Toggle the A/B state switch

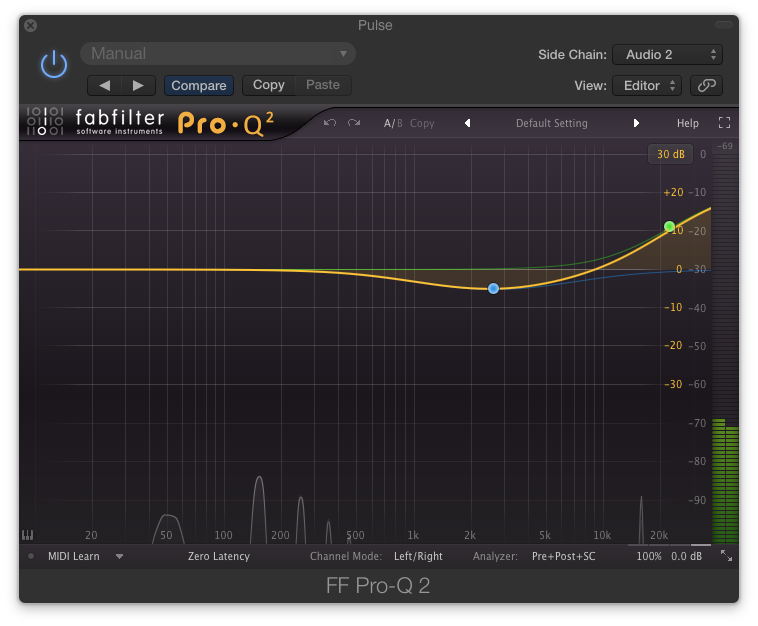[393, 123]
